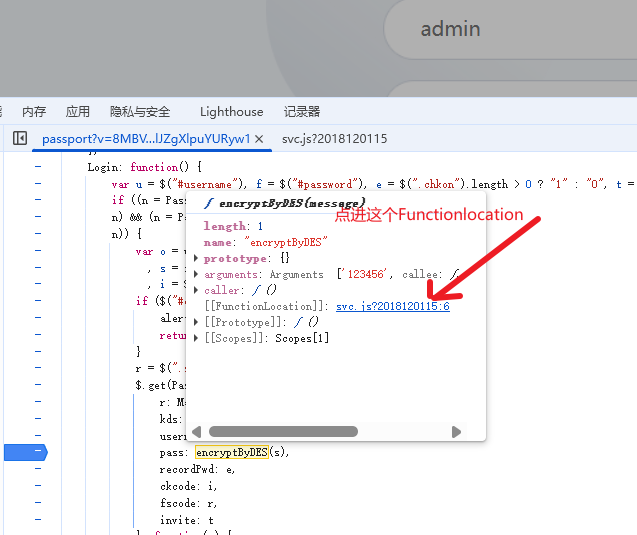637x535 pixels.
Task: Expand the [[Prototype]] entry in popup
Action: (x=196, y=322)
